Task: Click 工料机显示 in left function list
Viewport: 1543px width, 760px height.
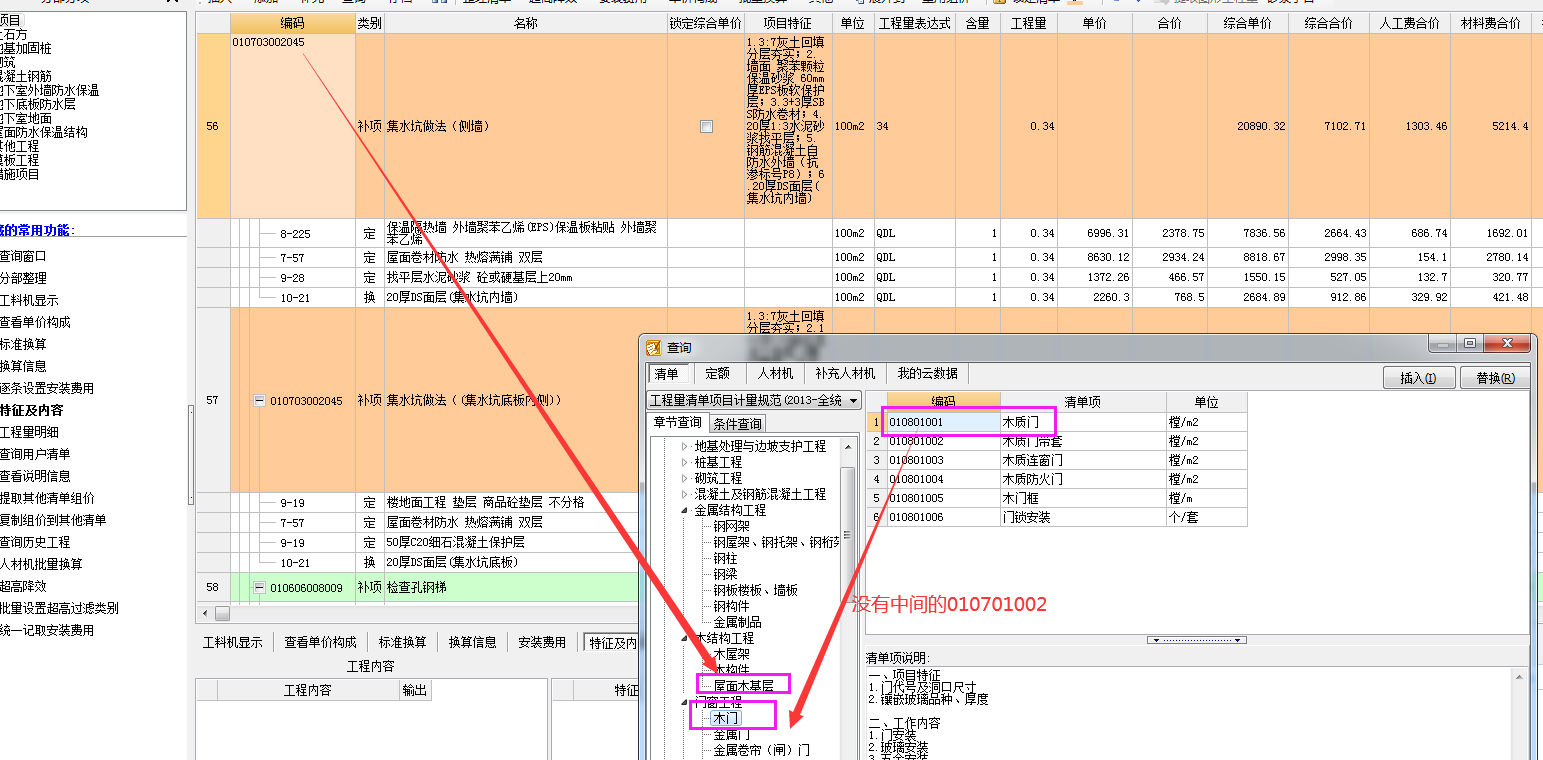Action: click(x=29, y=300)
